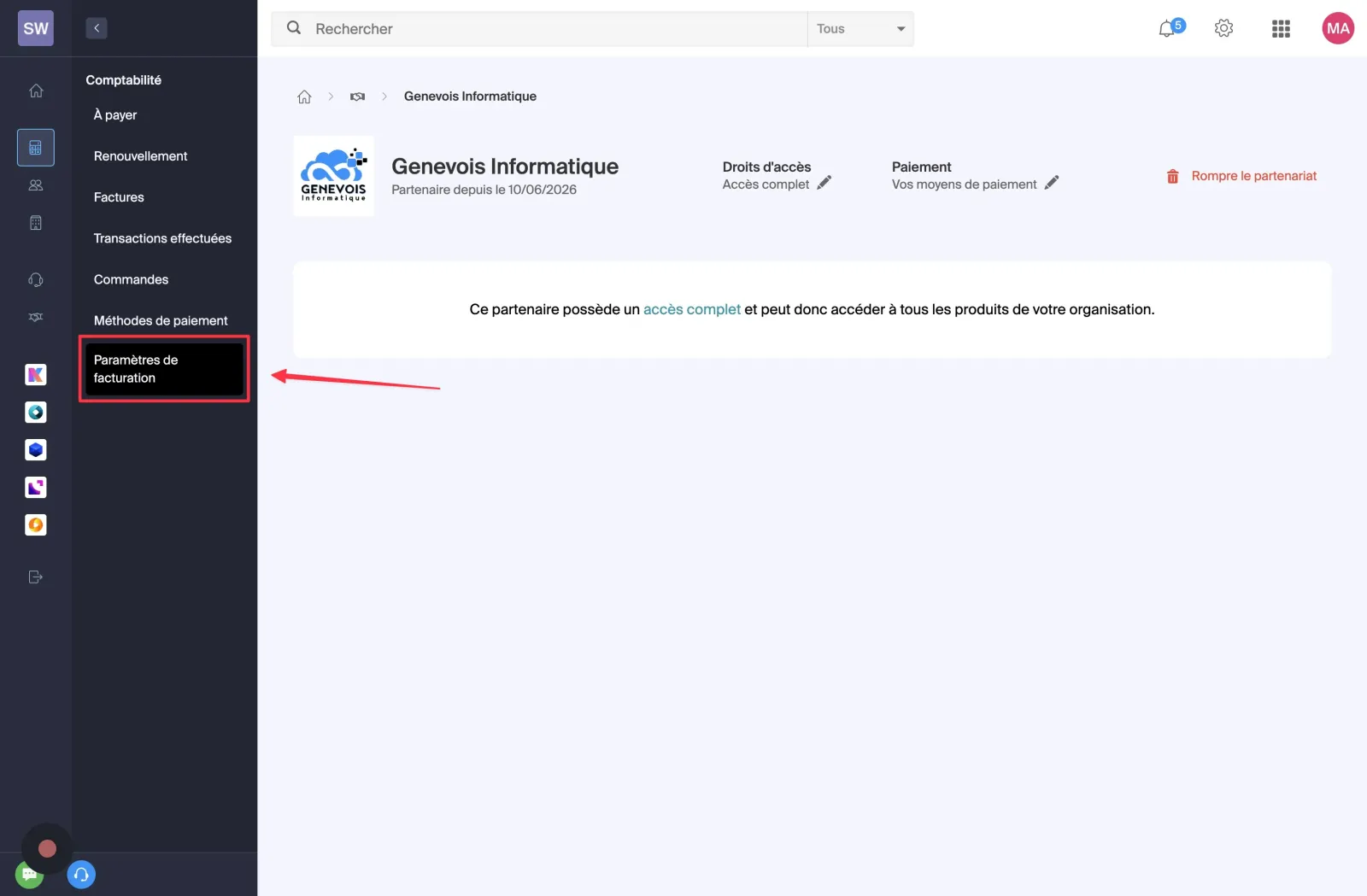Click the Vos moyens de paiement text
Screen dimensions: 1367x896
click(x=964, y=184)
